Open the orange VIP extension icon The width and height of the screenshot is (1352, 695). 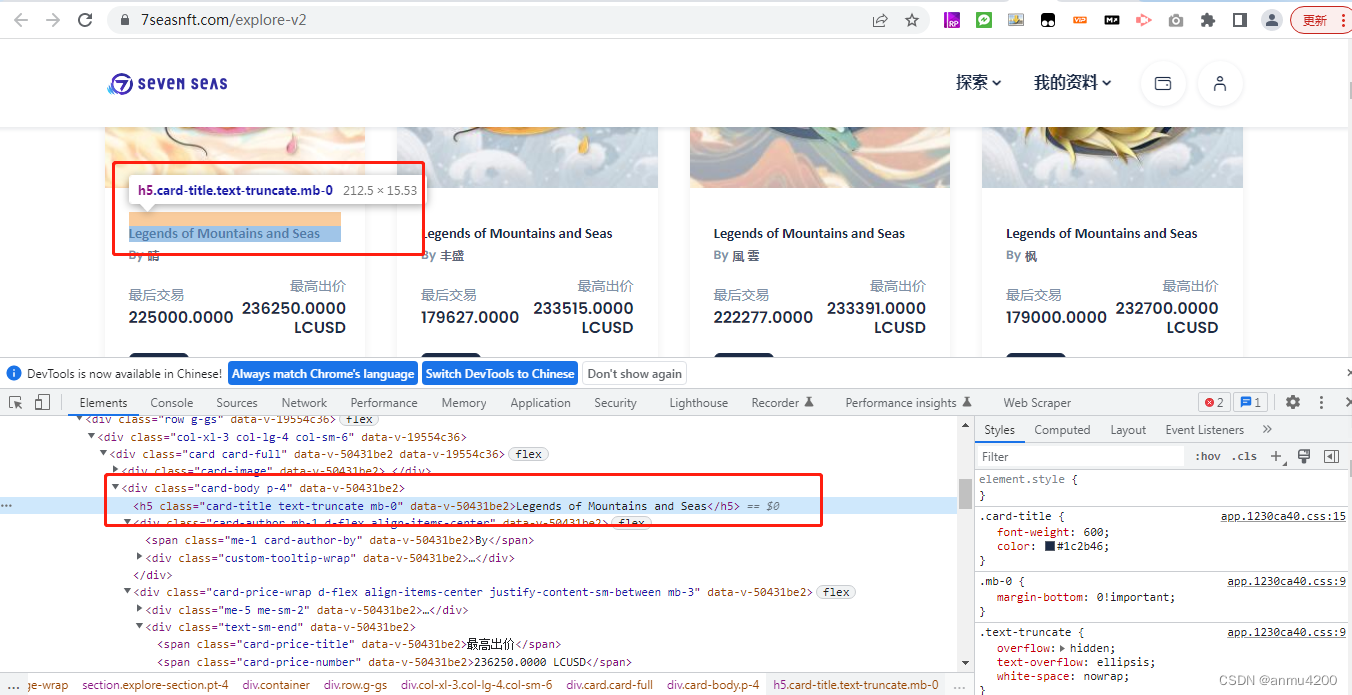coord(1080,20)
